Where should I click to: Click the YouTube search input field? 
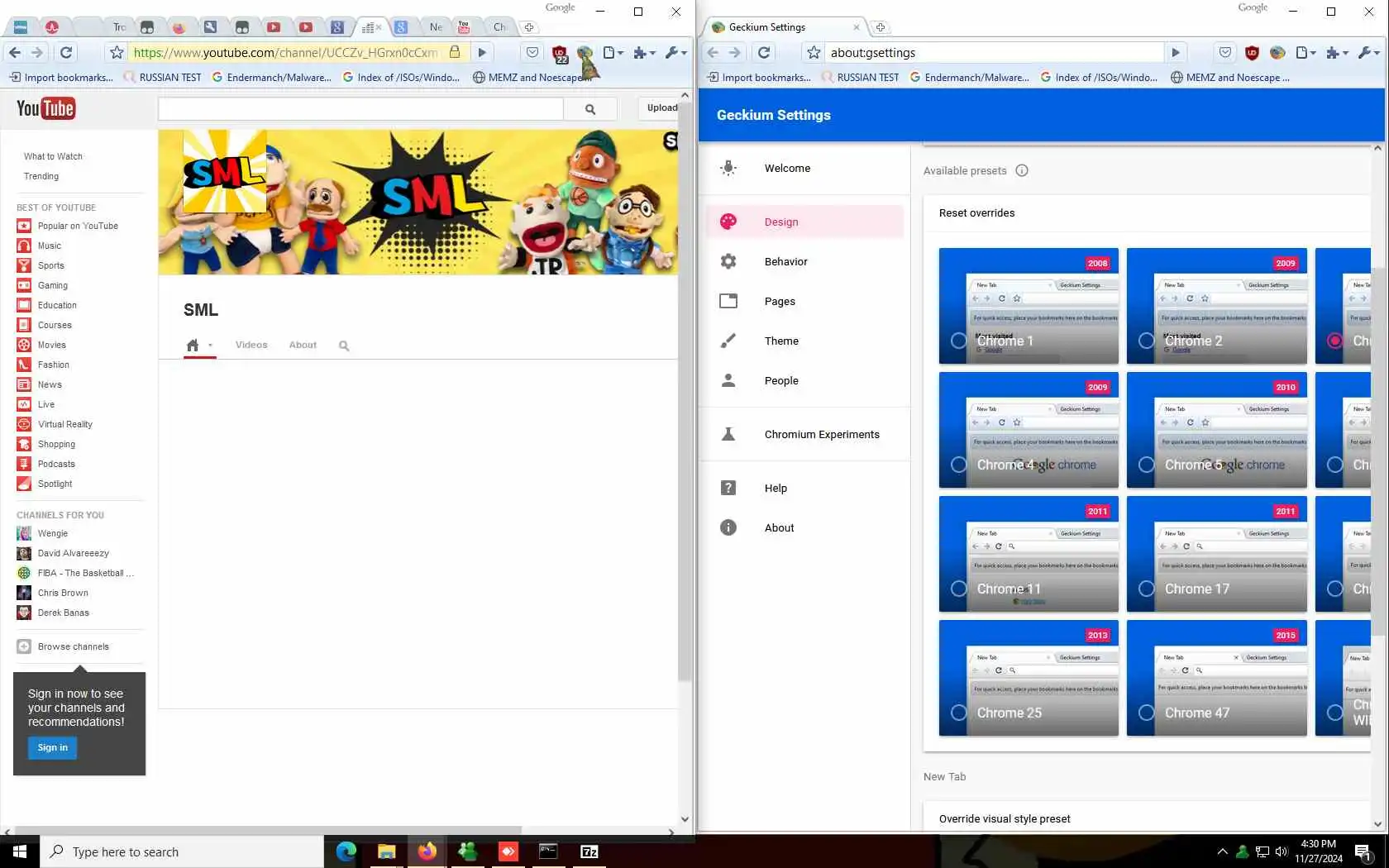pos(360,108)
